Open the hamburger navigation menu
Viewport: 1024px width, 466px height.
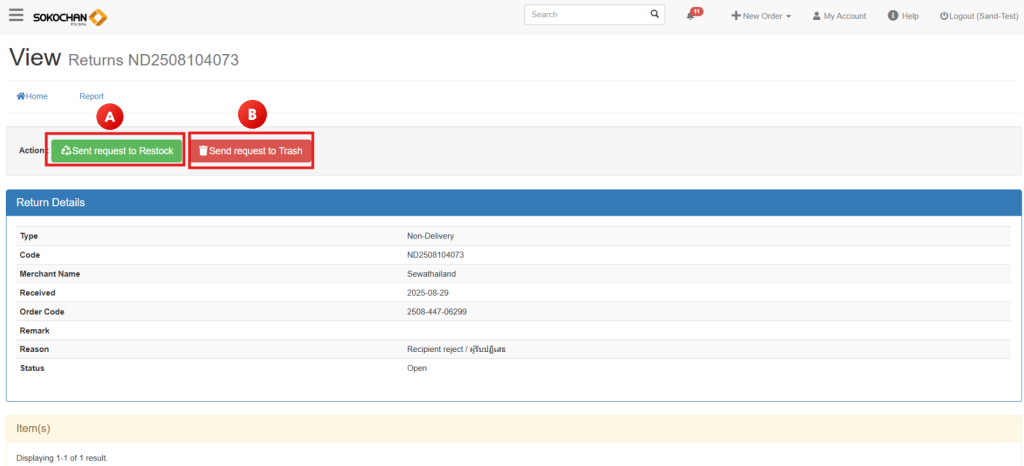tap(16, 16)
